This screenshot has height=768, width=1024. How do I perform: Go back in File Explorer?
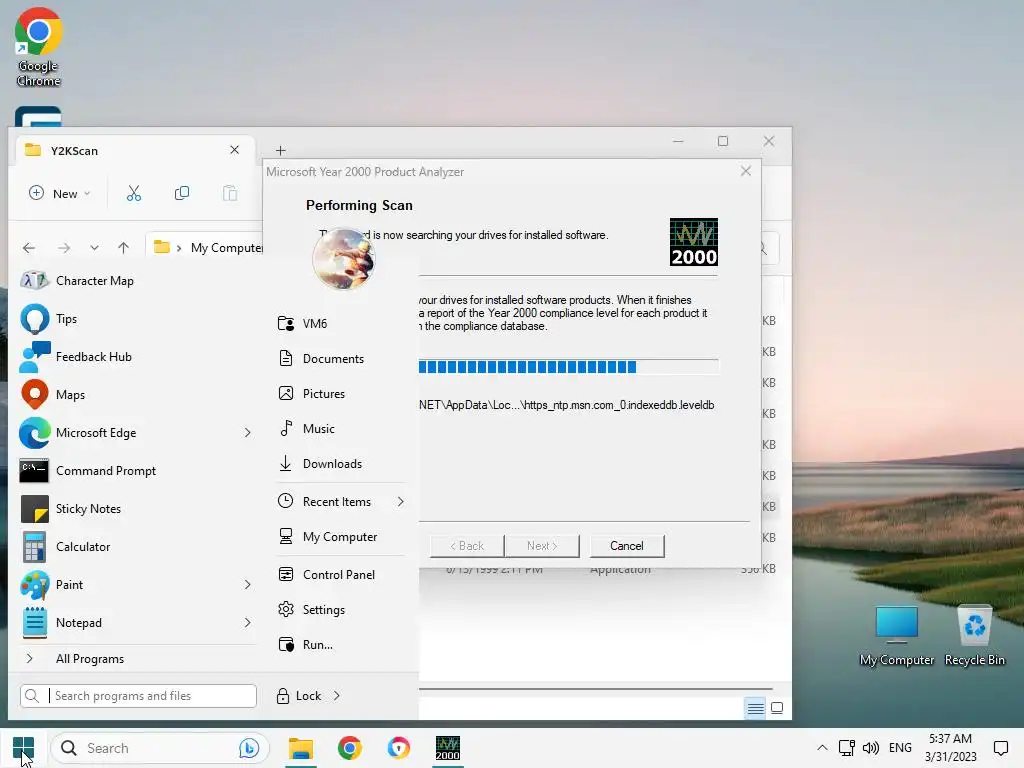click(29, 248)
